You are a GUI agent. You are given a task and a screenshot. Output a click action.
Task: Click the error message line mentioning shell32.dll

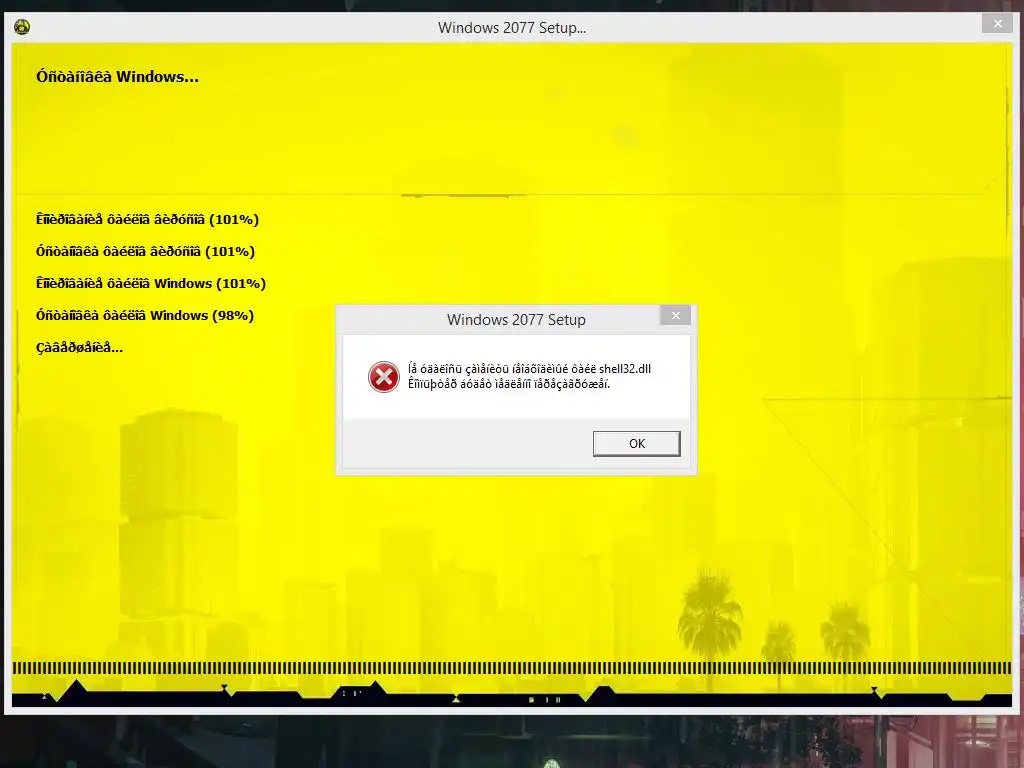529,369
